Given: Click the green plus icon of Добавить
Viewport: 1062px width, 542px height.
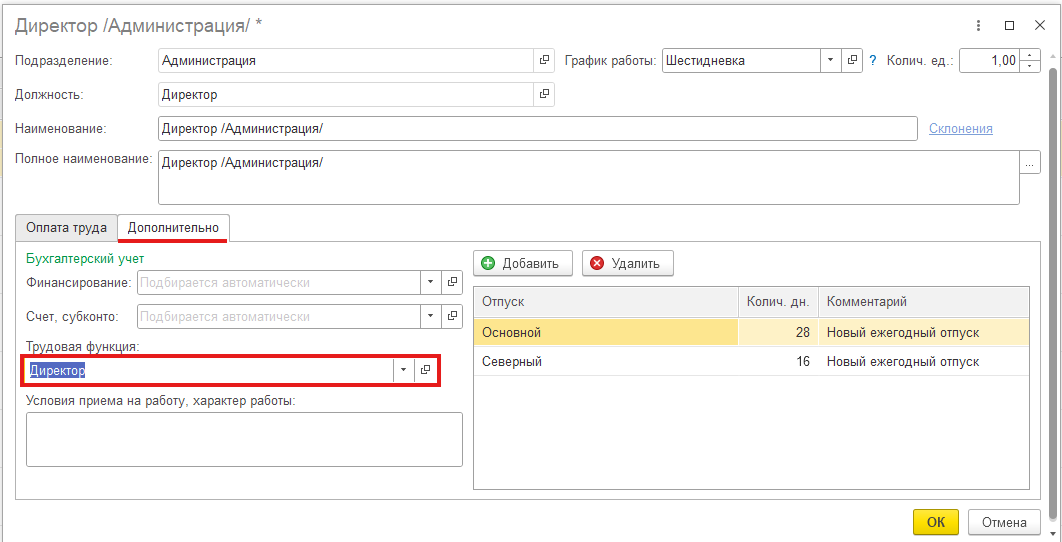Looking at the screenshot, I should (x=488, y=264).
